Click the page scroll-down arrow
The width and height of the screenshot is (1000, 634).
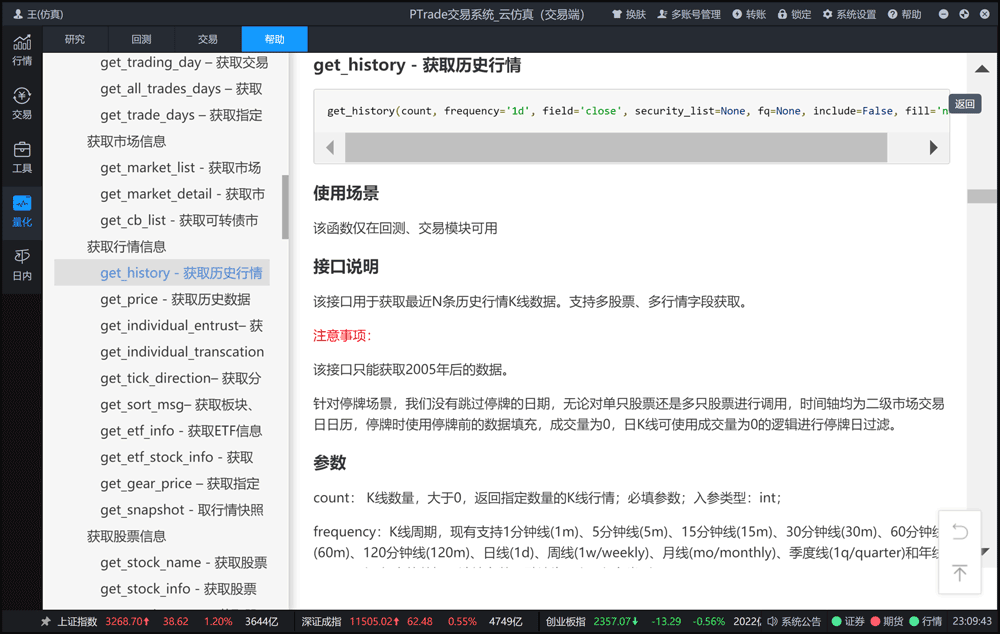tap(985, 552)
